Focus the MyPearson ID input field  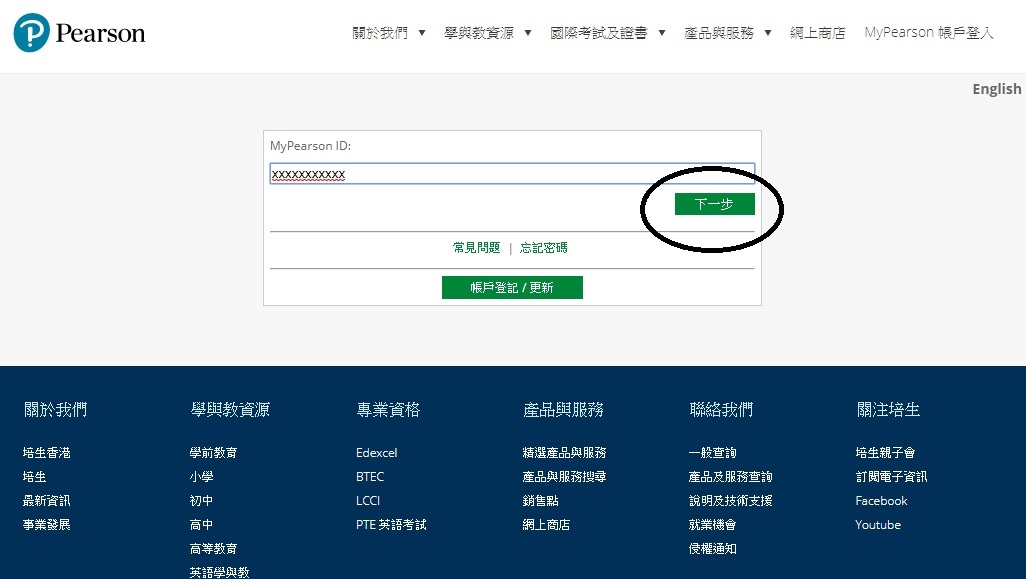(512, 174)
